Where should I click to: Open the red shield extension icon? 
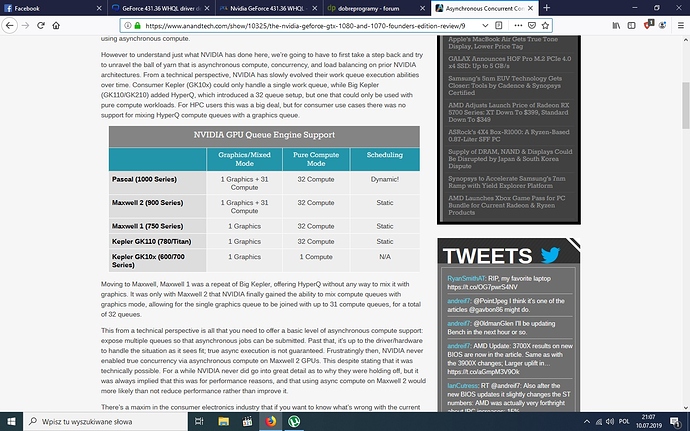(x=648, y=25)
